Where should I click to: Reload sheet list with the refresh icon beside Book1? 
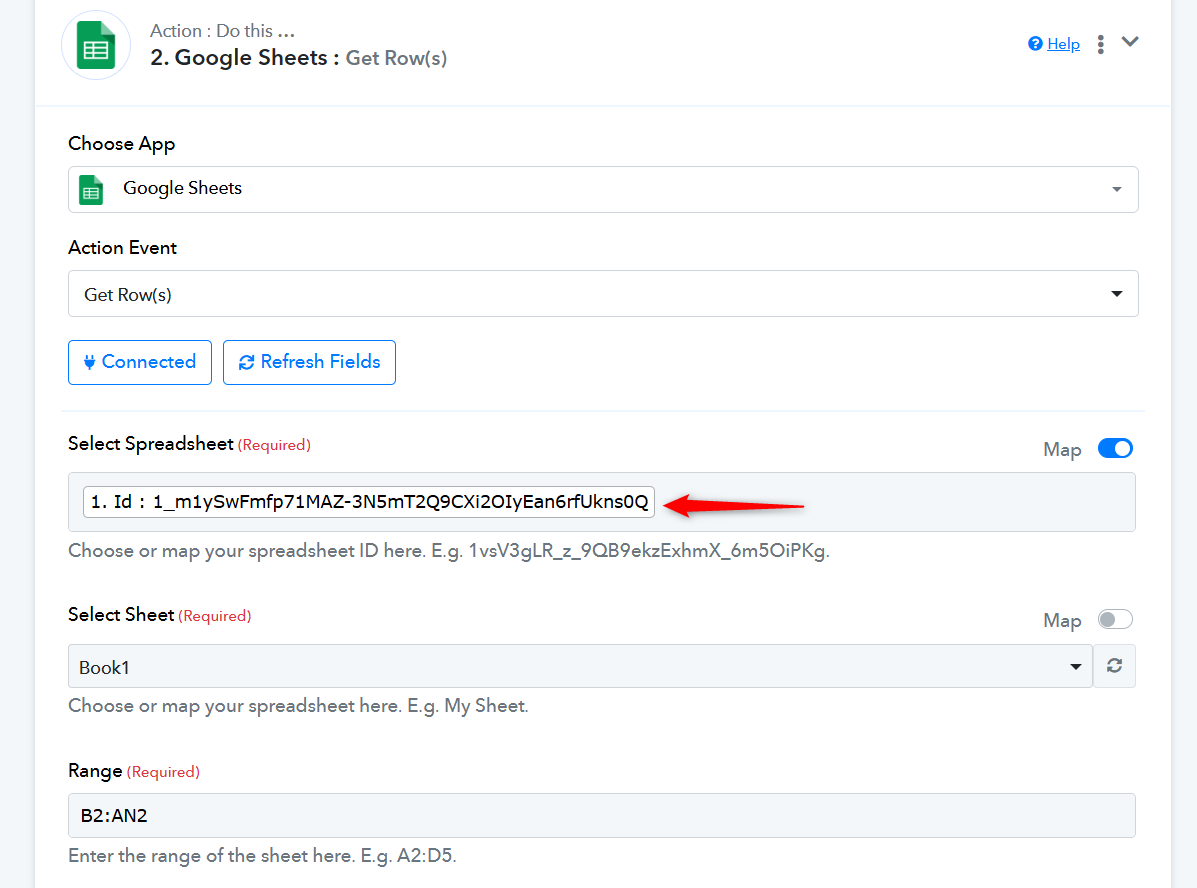coord(1114,666)
